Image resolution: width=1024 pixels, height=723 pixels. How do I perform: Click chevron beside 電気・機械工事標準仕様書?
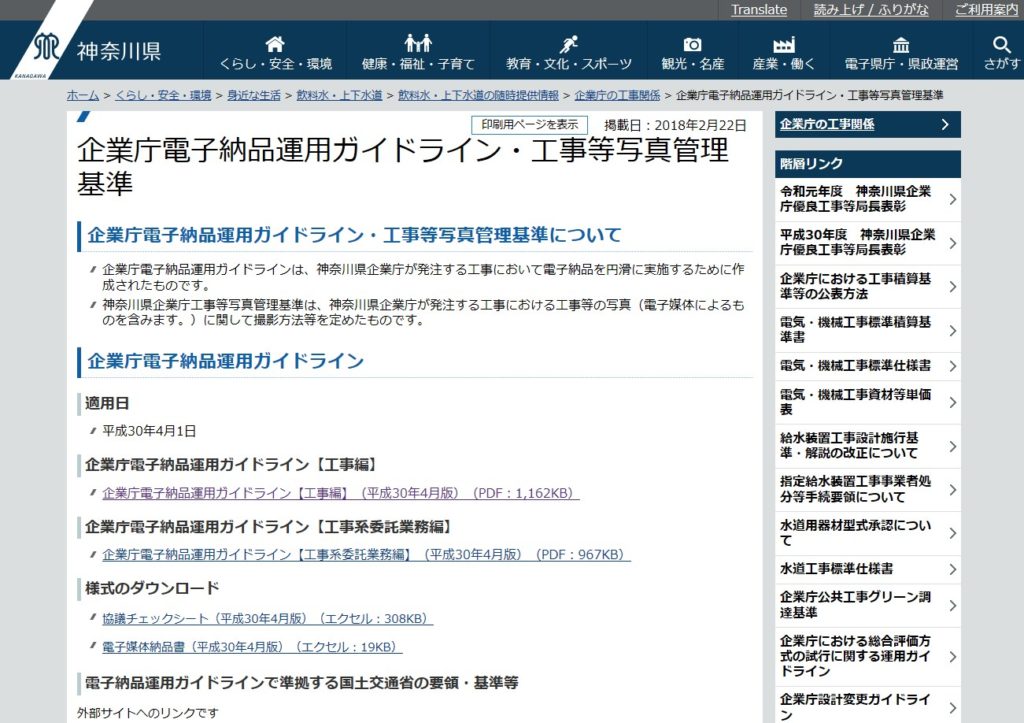(952, 366)
